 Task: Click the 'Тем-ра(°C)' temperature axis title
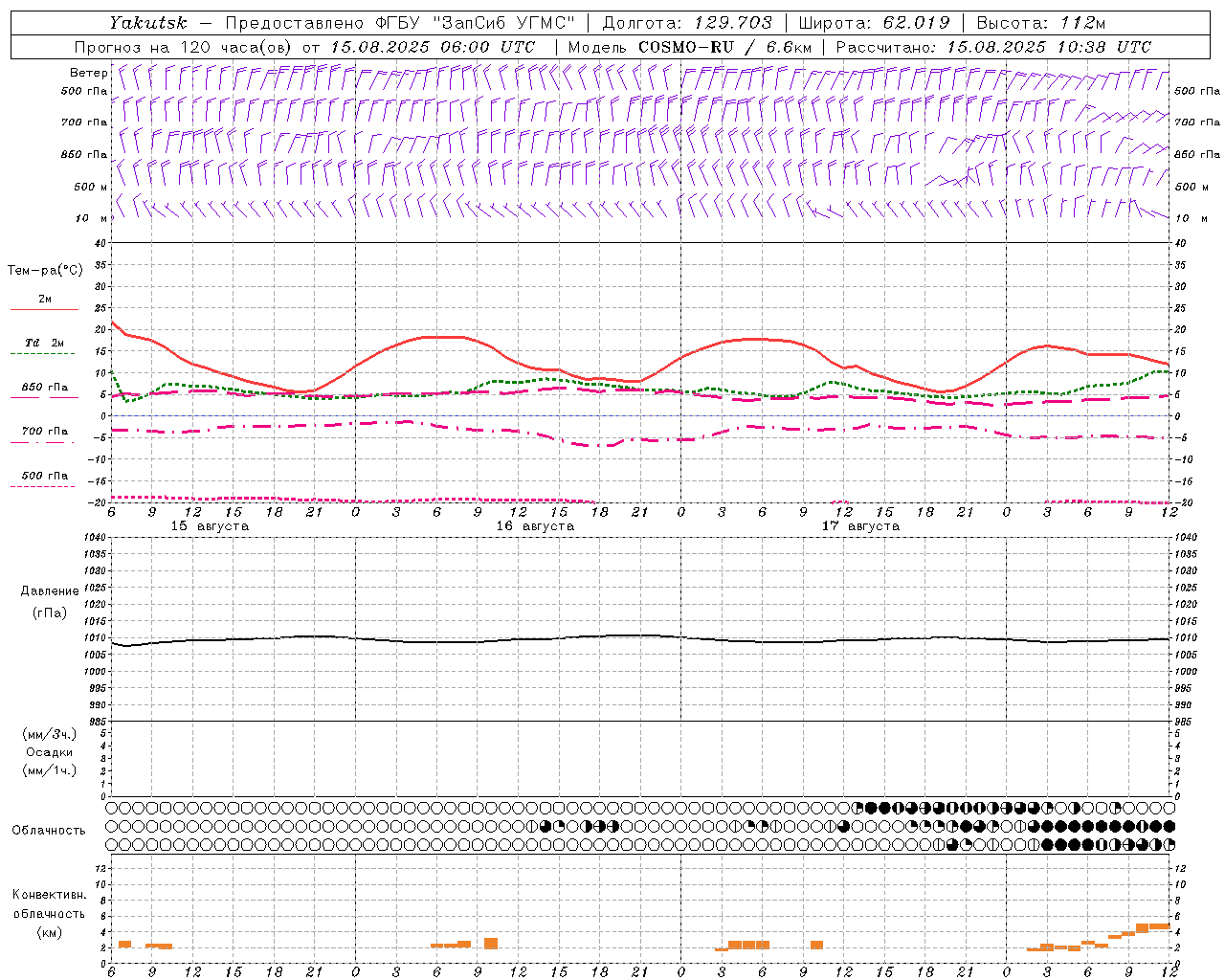45,271
